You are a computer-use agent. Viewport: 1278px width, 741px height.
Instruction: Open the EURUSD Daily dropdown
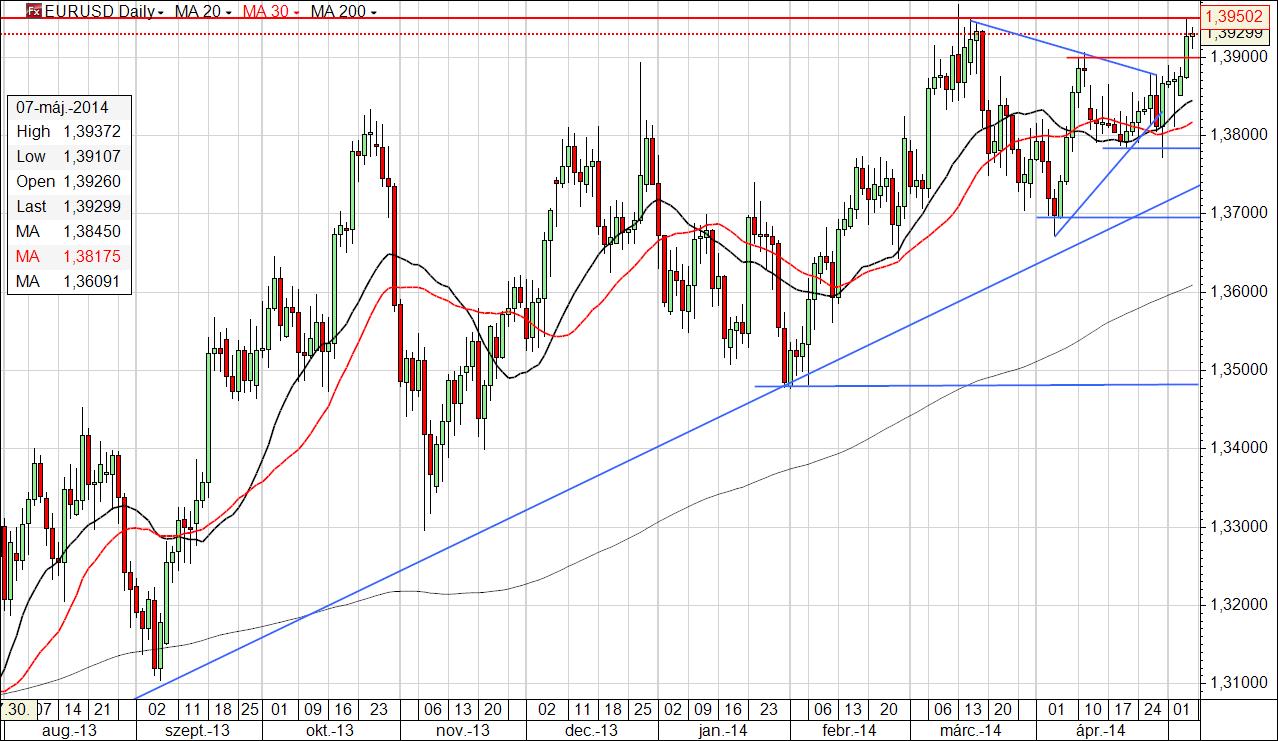click(105, 11)
